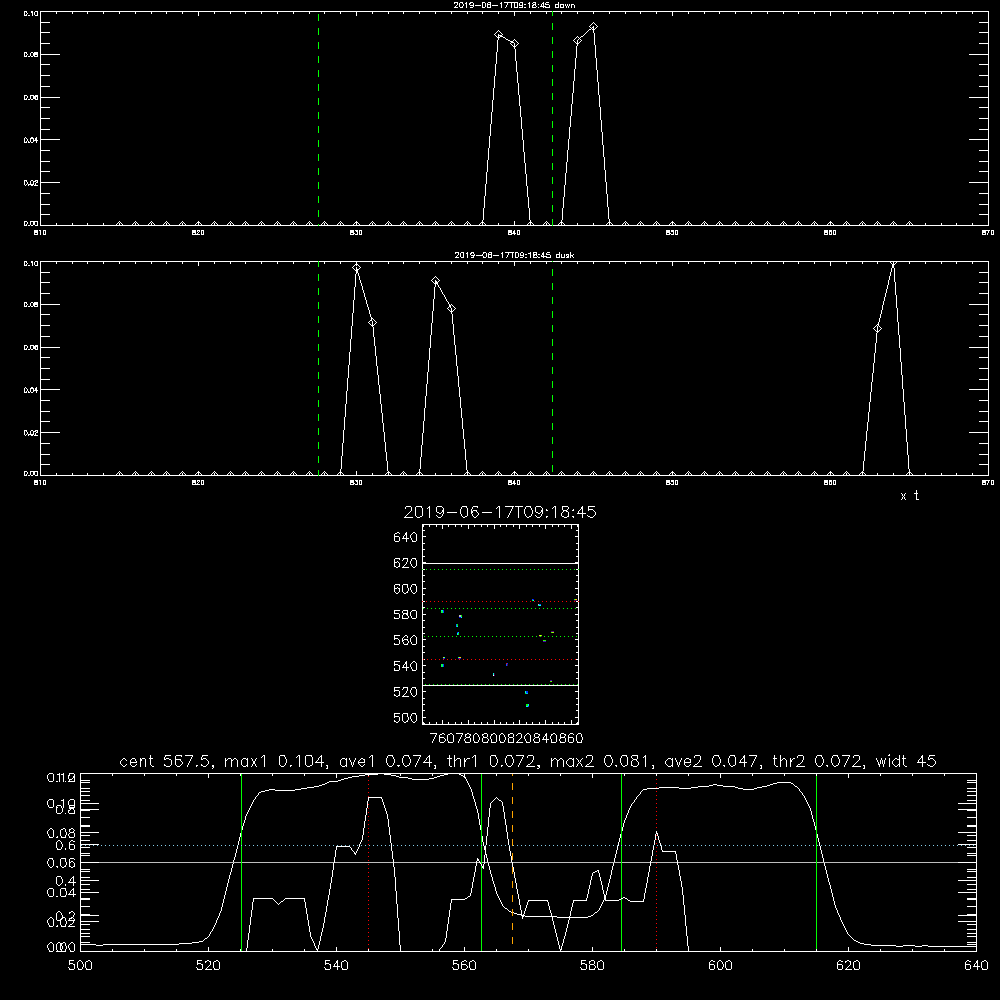The height and width of the screenshot is (1000, 1000).
Task: Click the first peak diamond in dusk plot
Action: coord(357,268)
